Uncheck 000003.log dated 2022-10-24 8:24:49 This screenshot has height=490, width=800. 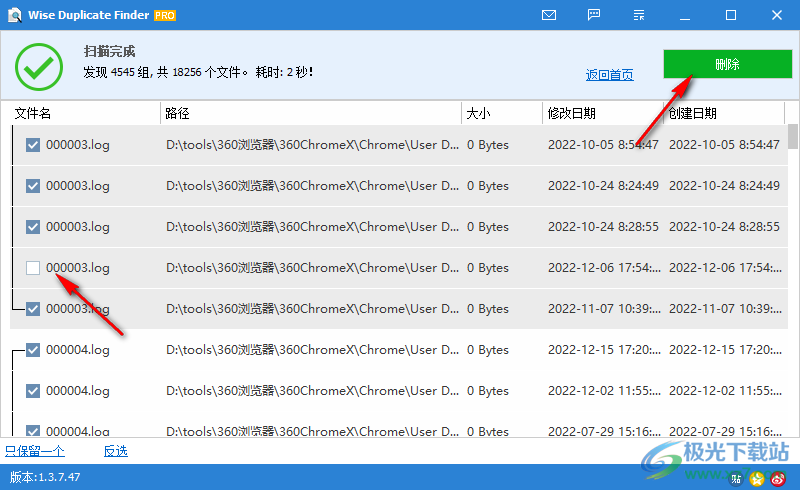pyautogui.click(x=33, y=186)
